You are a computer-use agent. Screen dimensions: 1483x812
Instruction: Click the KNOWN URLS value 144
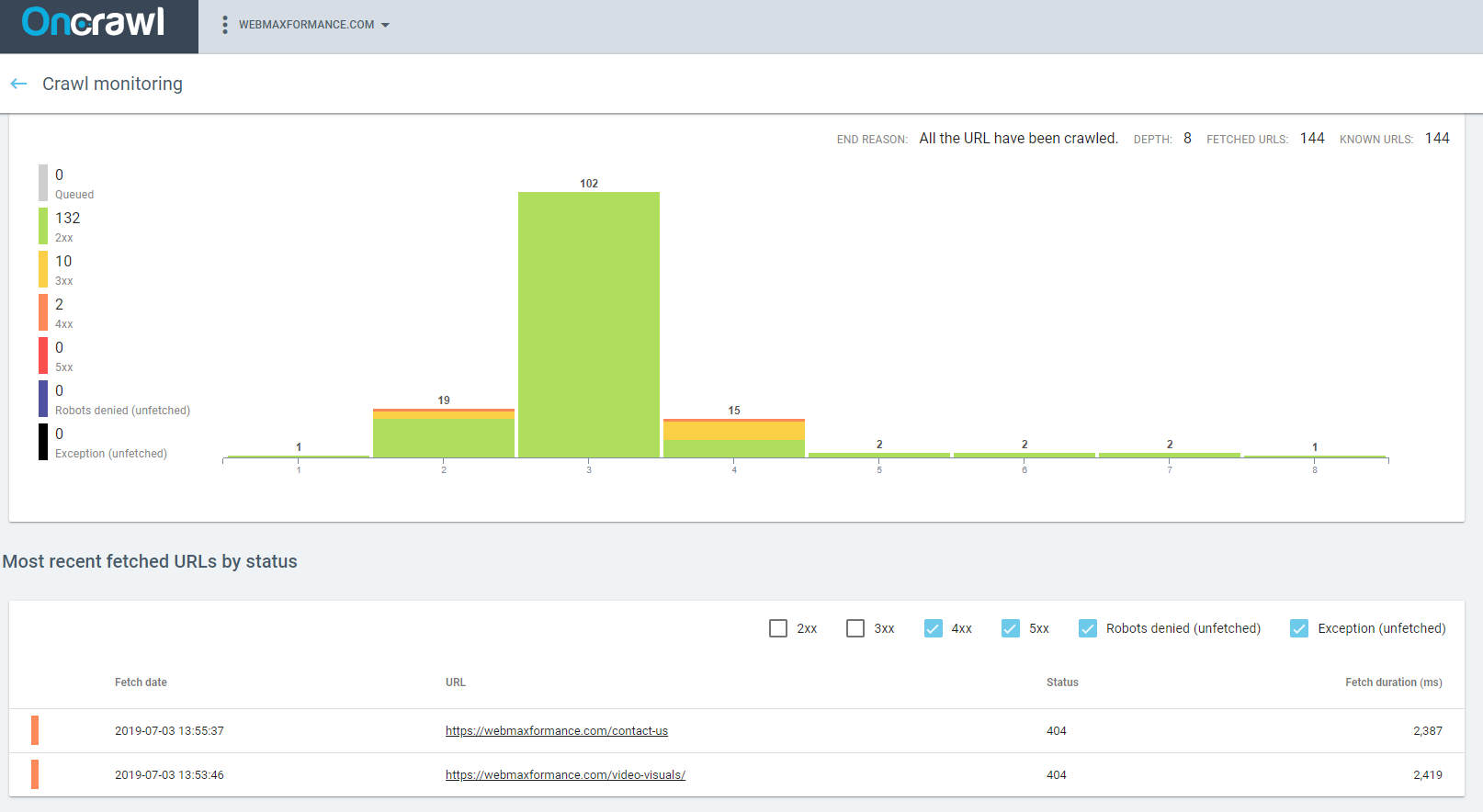pos(1437,139)
